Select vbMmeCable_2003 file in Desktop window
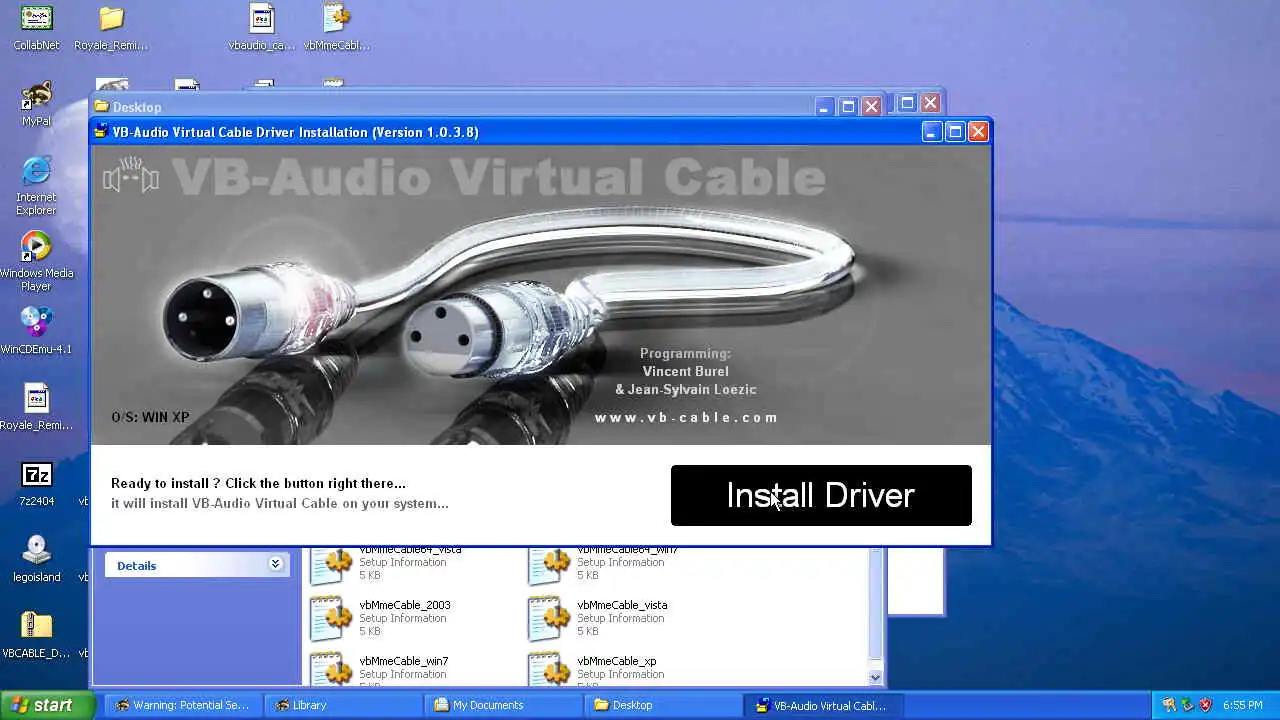Viewport: 1280px width, 720px height. [x=380, y=618]
